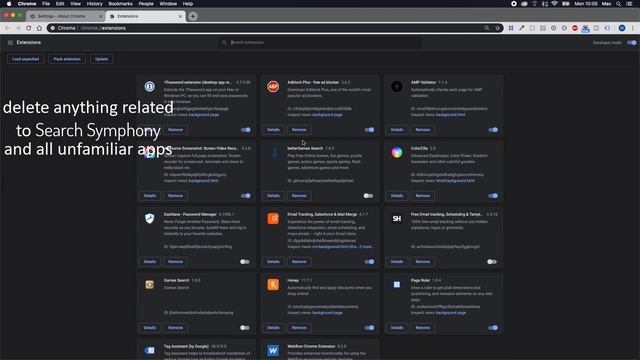Click the SH Free Email tracking icon
This screenshot has height=360, width=640.
click(397, 219)
